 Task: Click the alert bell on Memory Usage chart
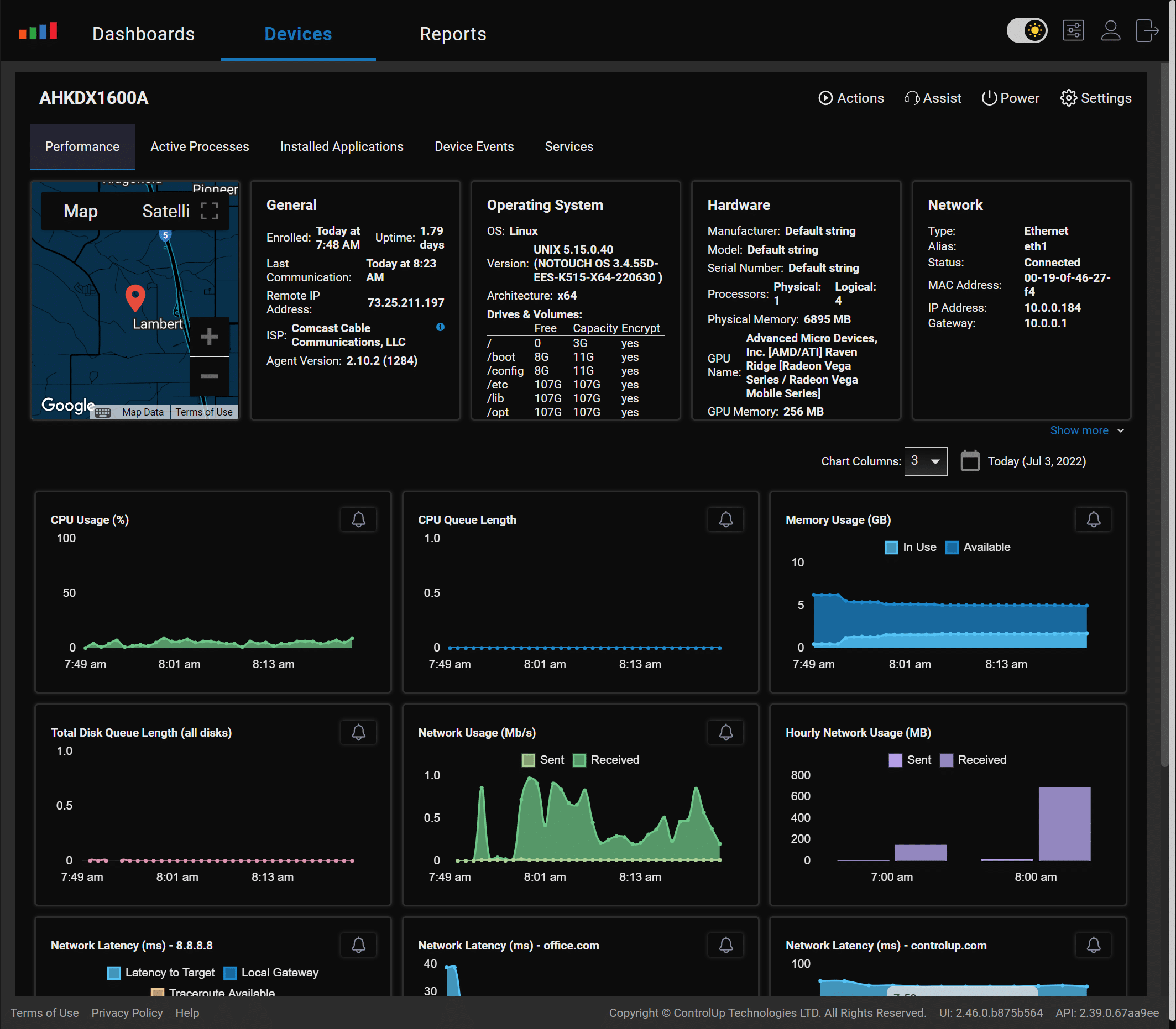pos(1094,519)
